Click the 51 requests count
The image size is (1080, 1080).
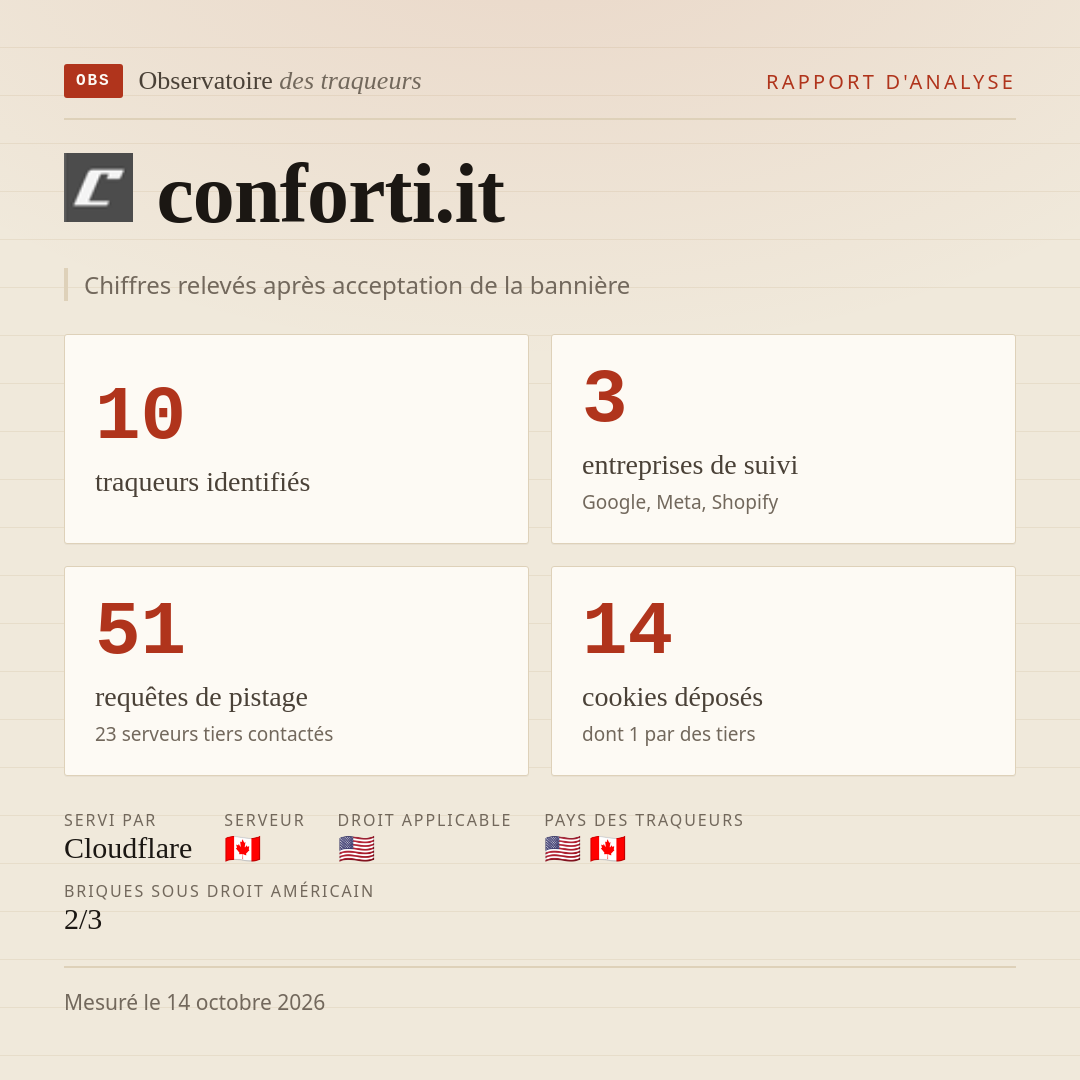tap(140, 630)
